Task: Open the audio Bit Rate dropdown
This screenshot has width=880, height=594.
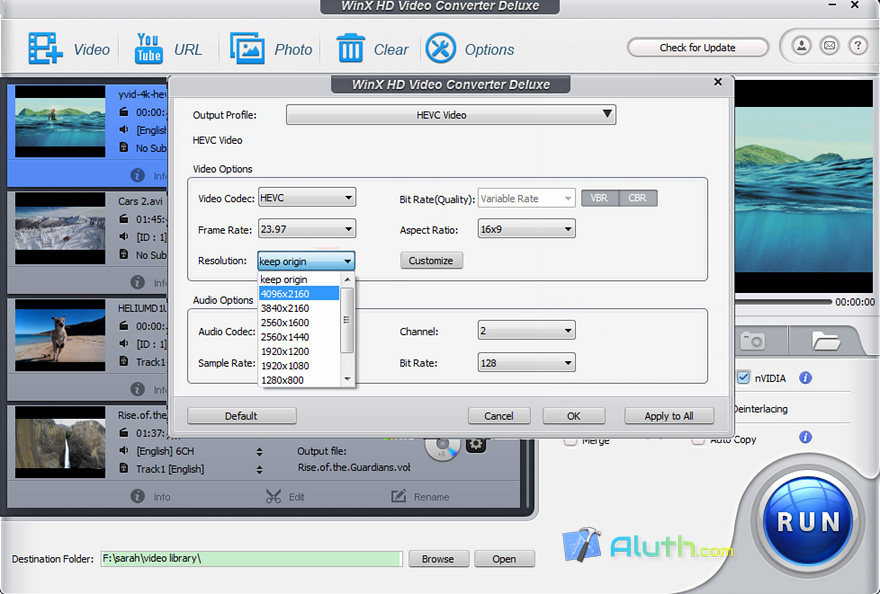Action: pyautogui.click(x=526, y=363)
